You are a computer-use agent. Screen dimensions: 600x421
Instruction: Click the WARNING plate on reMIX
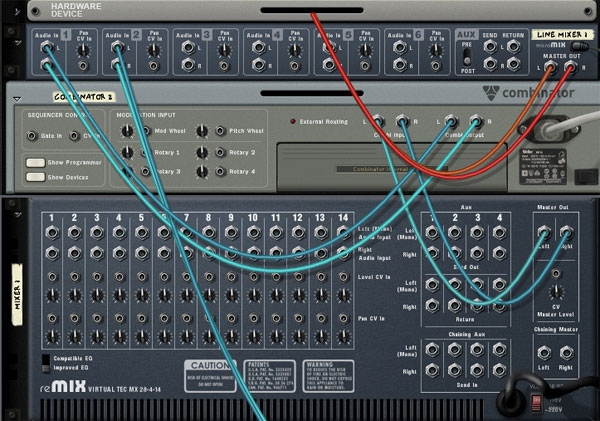point(328,376)
